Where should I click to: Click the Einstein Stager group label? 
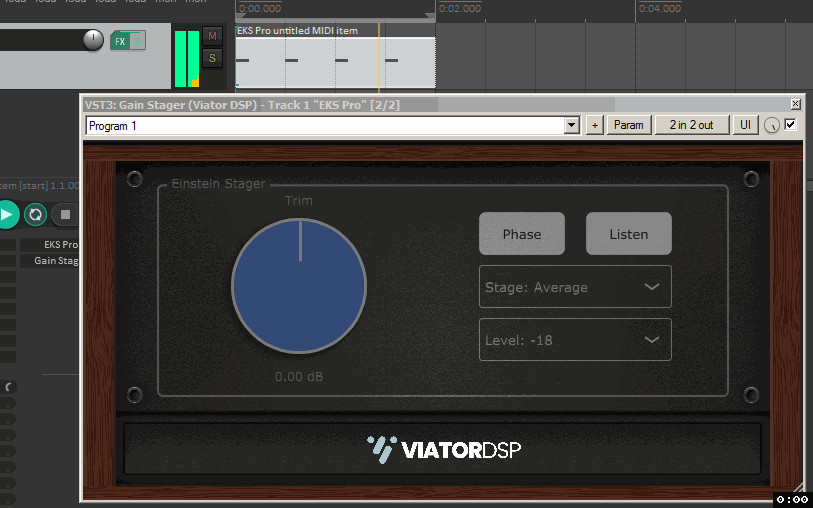[x=218, y=184]
